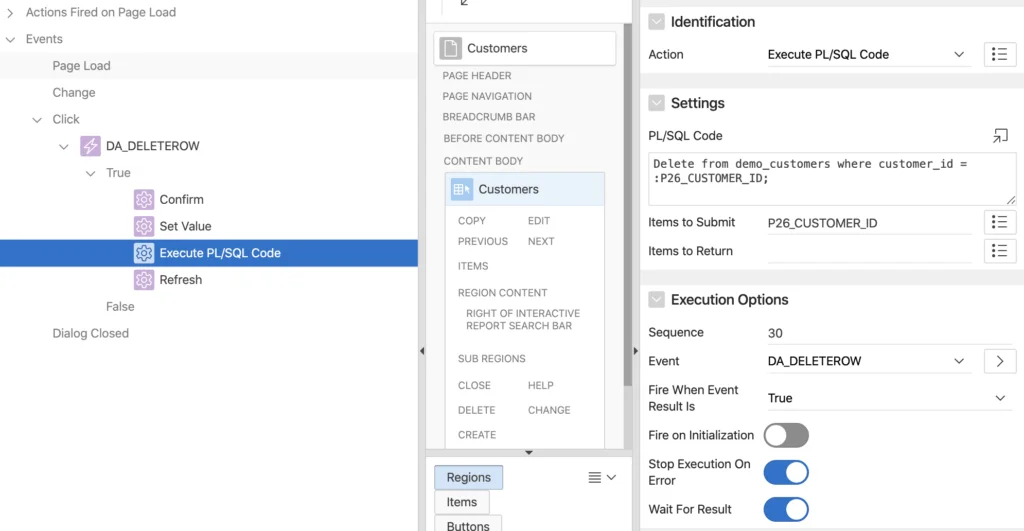Collapse the Identification section
Image resolution: width=1024 pixels, height=531 pixels.
[656, 22]
